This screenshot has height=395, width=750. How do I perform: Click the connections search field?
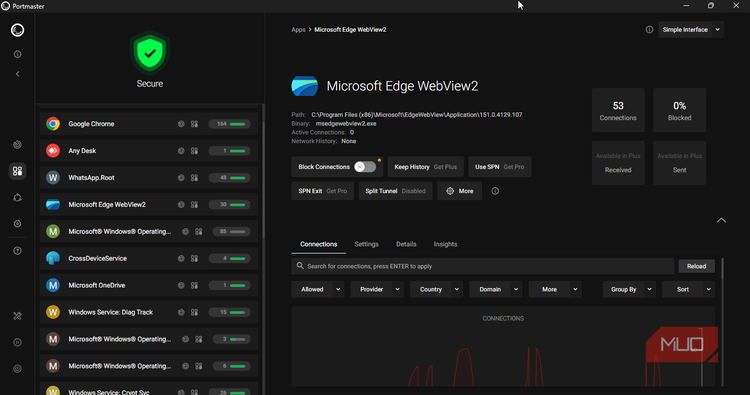click(483, 266)
